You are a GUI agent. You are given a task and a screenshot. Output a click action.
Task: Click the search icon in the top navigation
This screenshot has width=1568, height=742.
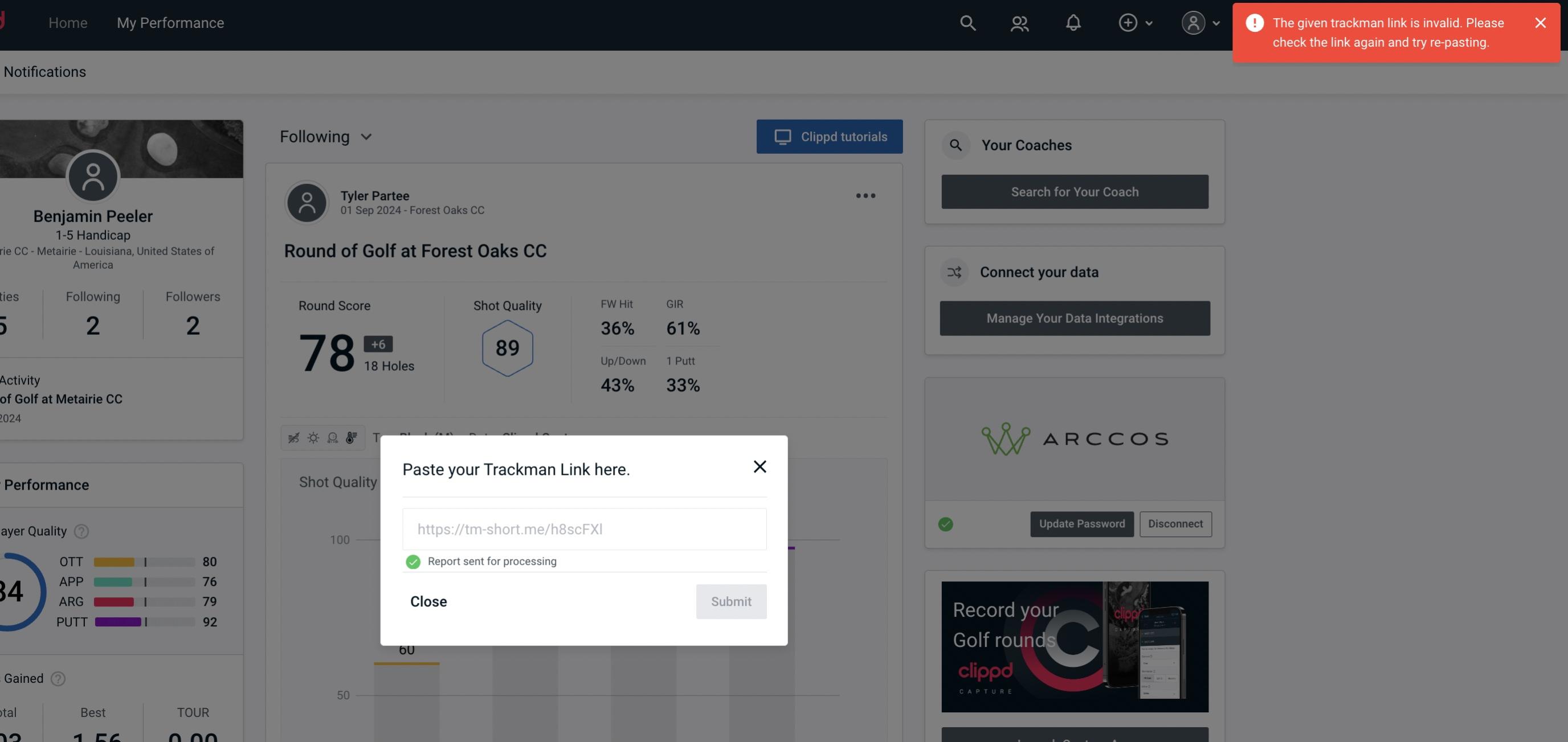[x=966, y=22]
